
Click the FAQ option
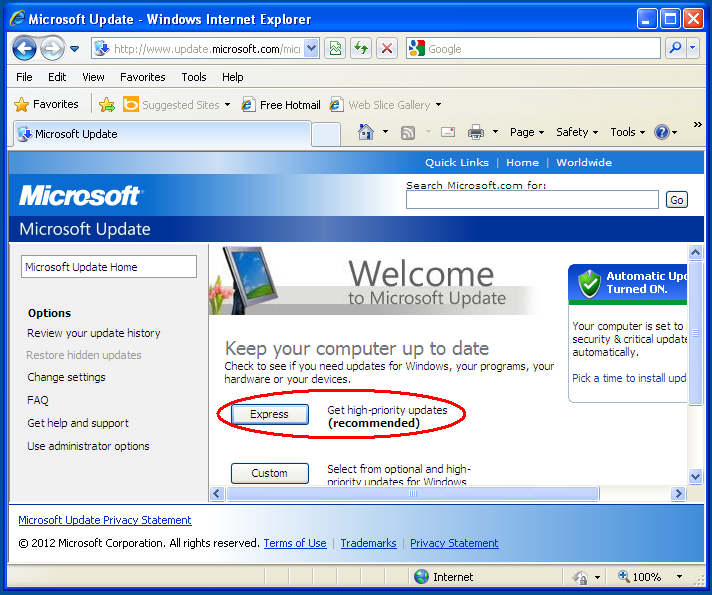(38, 400)
